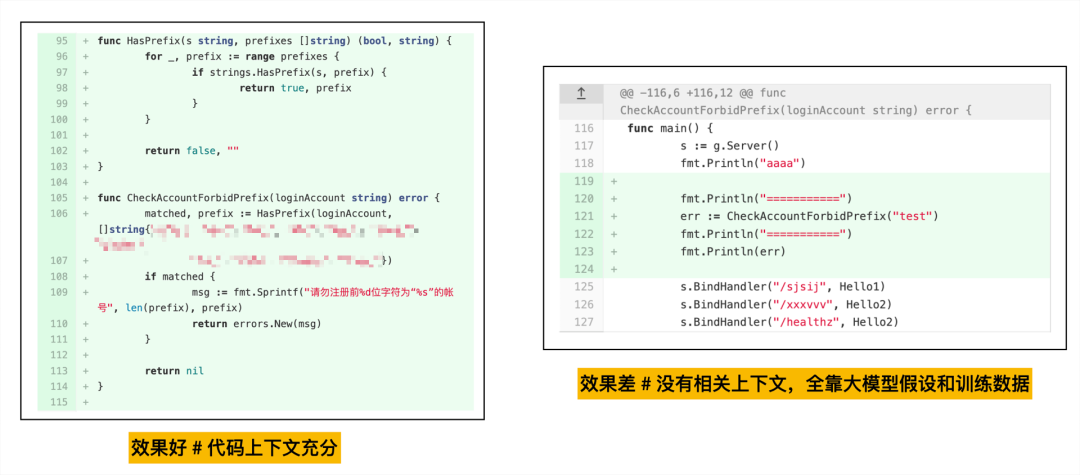Click 'fmt.Println("aaaa")' code line

click(x=742, y=163)
